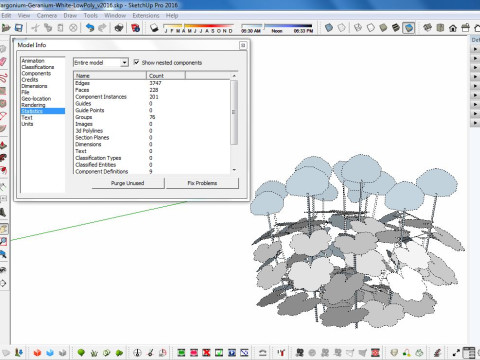Screen dimensions: 480x360
Task: Select the Hidden Line style icon
Action: [371, 28]
